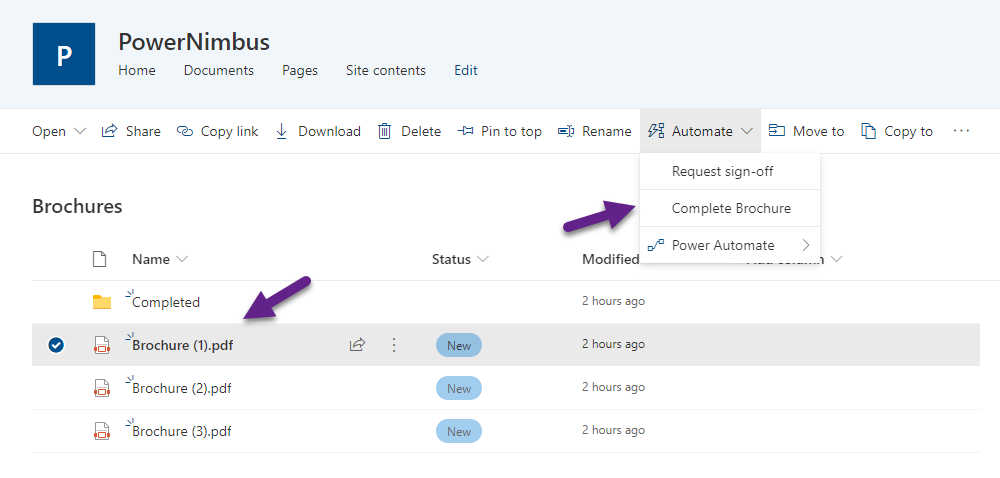Click the PowerNimbus site logo tile
The width and height of the screenshot is (1000, 478).
point(64,54)
